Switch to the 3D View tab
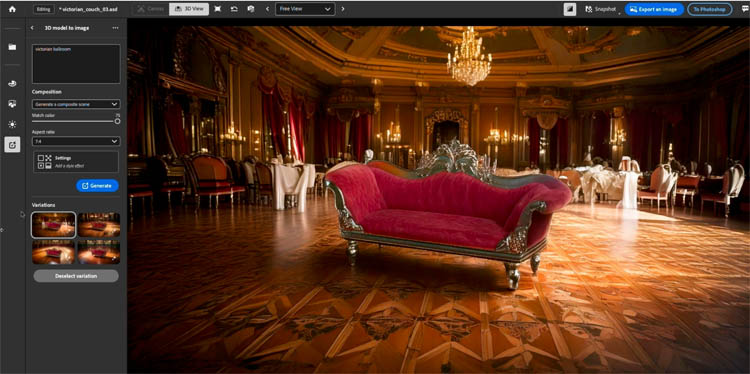The width and height of the screenshot is (750, 374). [188, 9]
